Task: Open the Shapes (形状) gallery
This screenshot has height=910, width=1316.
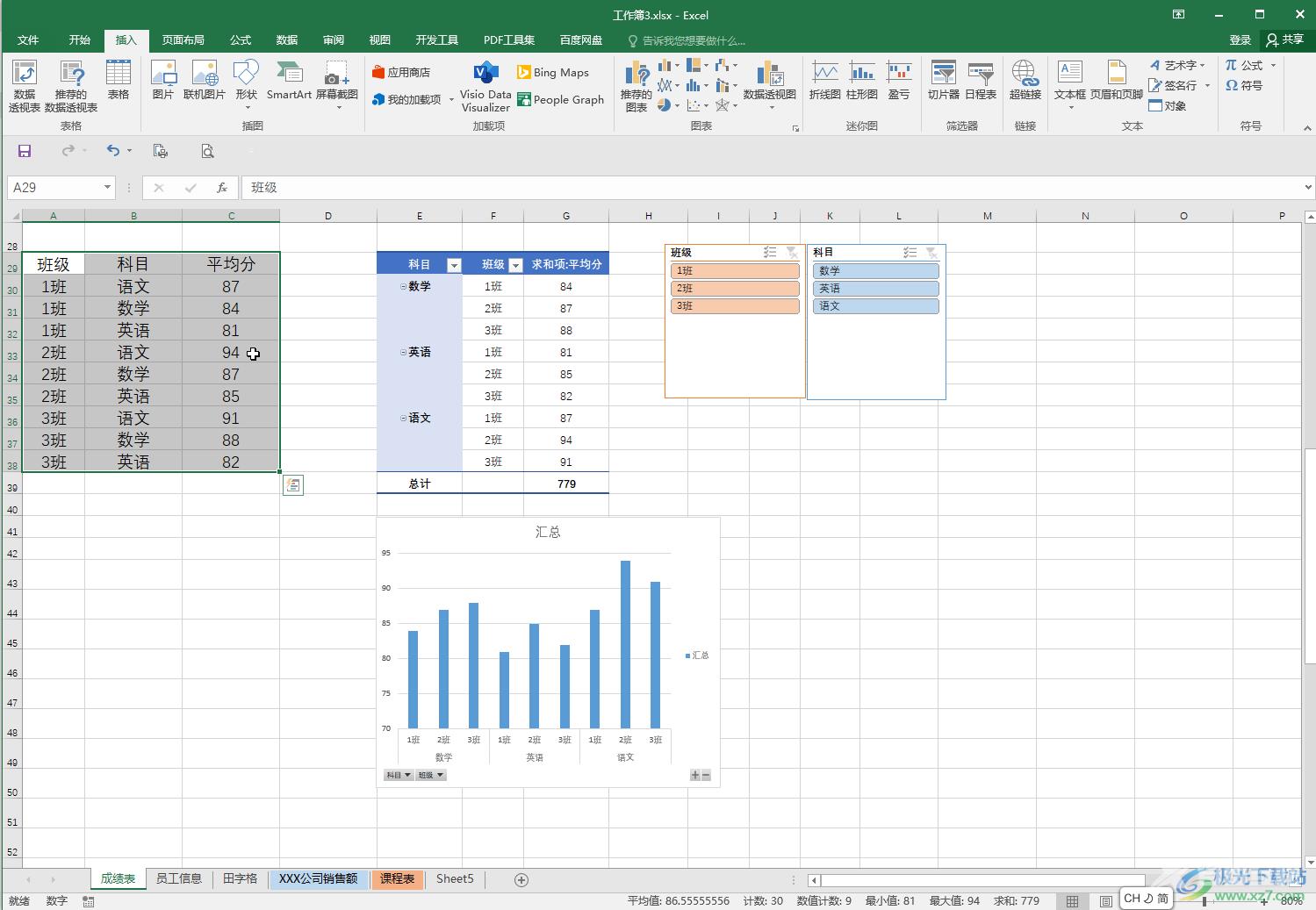Action: tap(247, 85)
